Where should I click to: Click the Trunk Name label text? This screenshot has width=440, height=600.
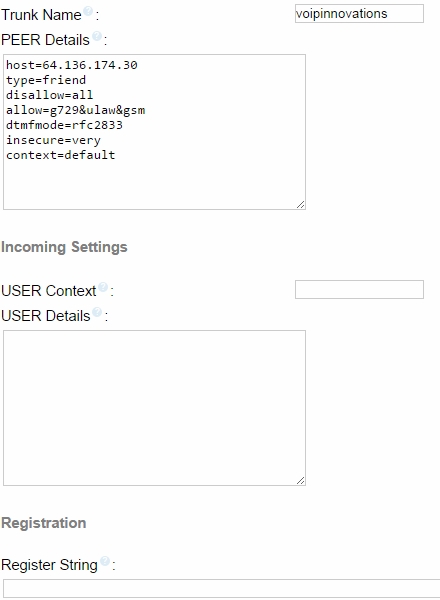pyautogui.click(x=41, y=15)
